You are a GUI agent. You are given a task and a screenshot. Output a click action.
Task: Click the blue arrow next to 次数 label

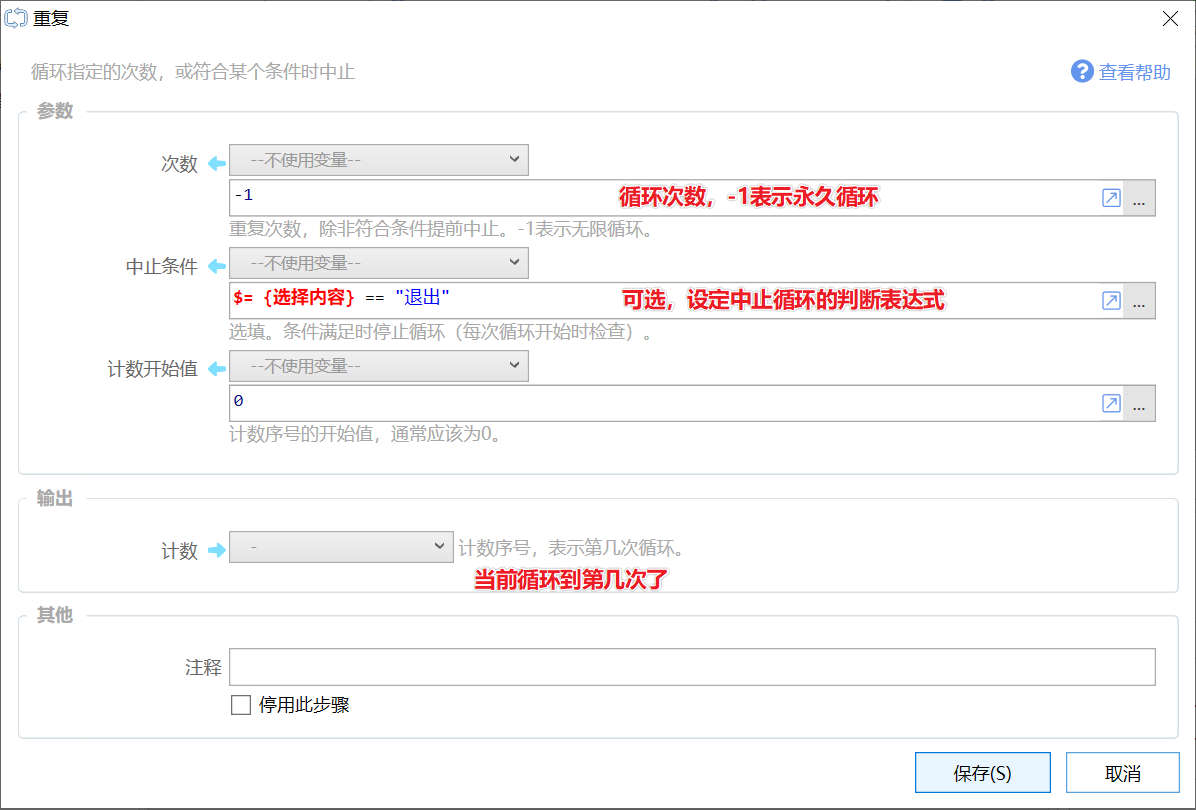tap(217, 163)
